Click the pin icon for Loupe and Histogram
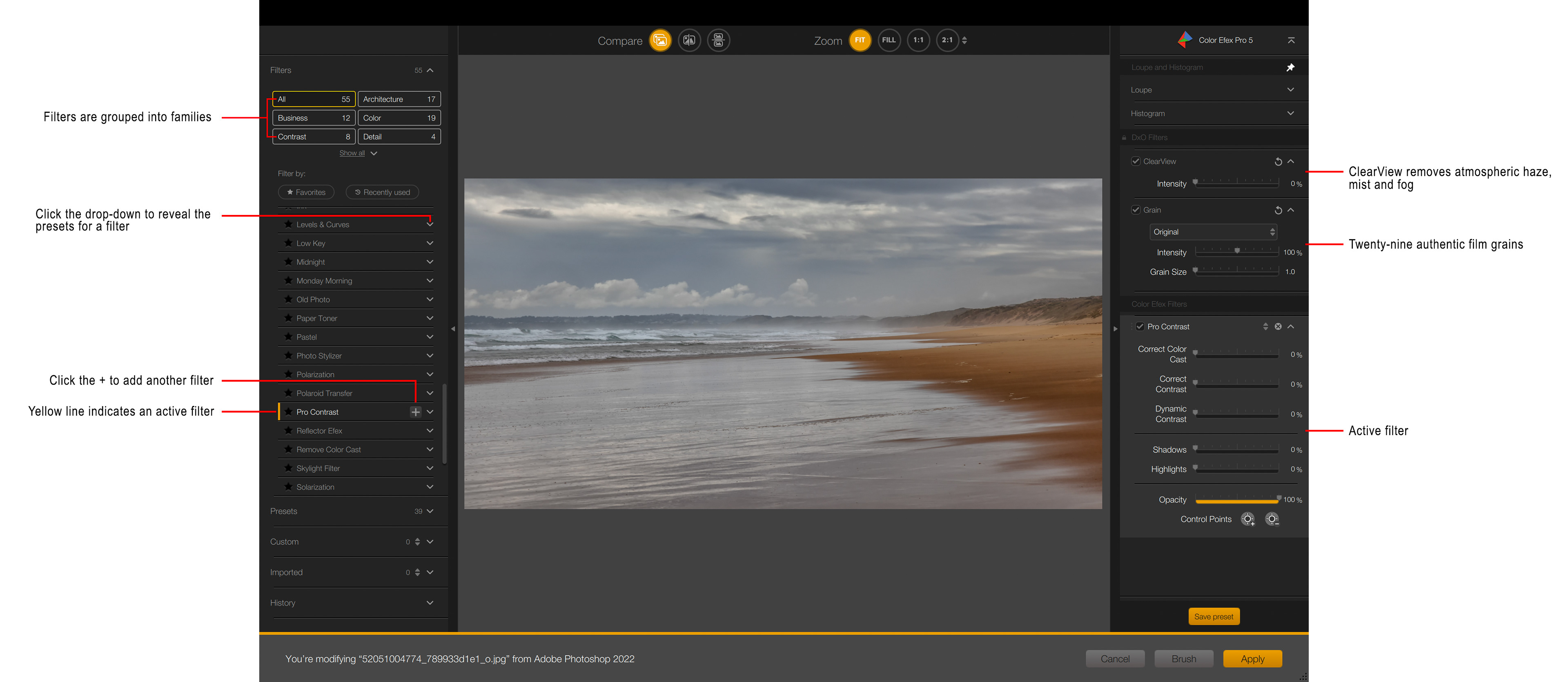This screenshot has height=682, width=1568. tap(1290, 67)
